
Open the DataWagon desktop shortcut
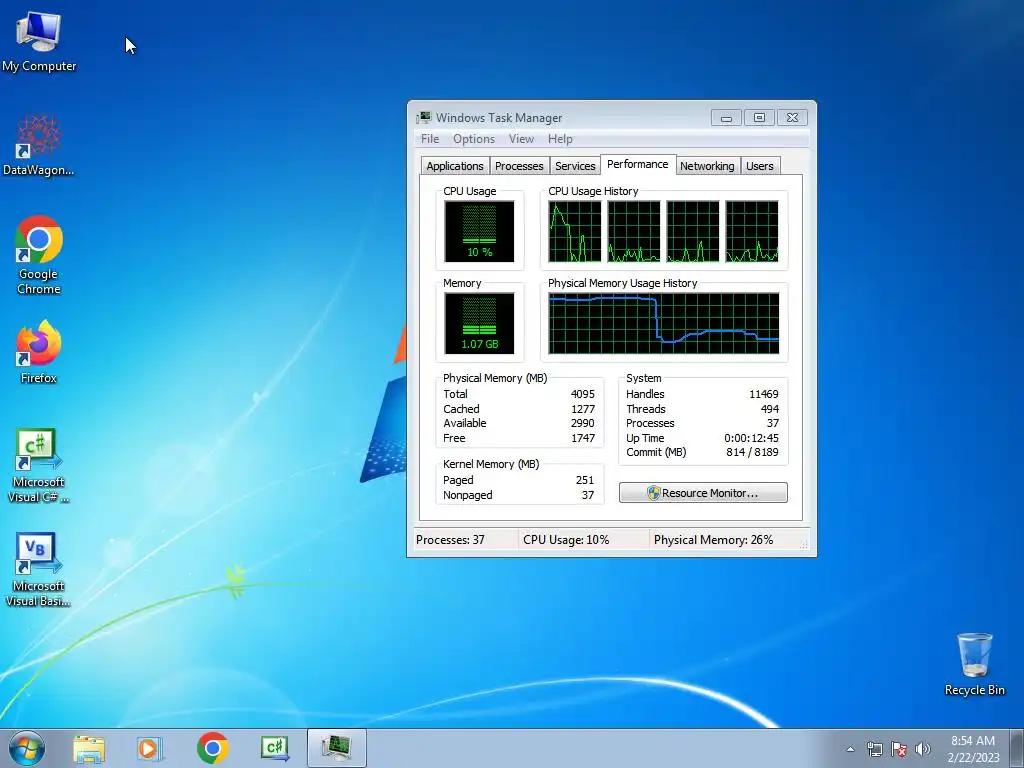[x=39, y=146]
